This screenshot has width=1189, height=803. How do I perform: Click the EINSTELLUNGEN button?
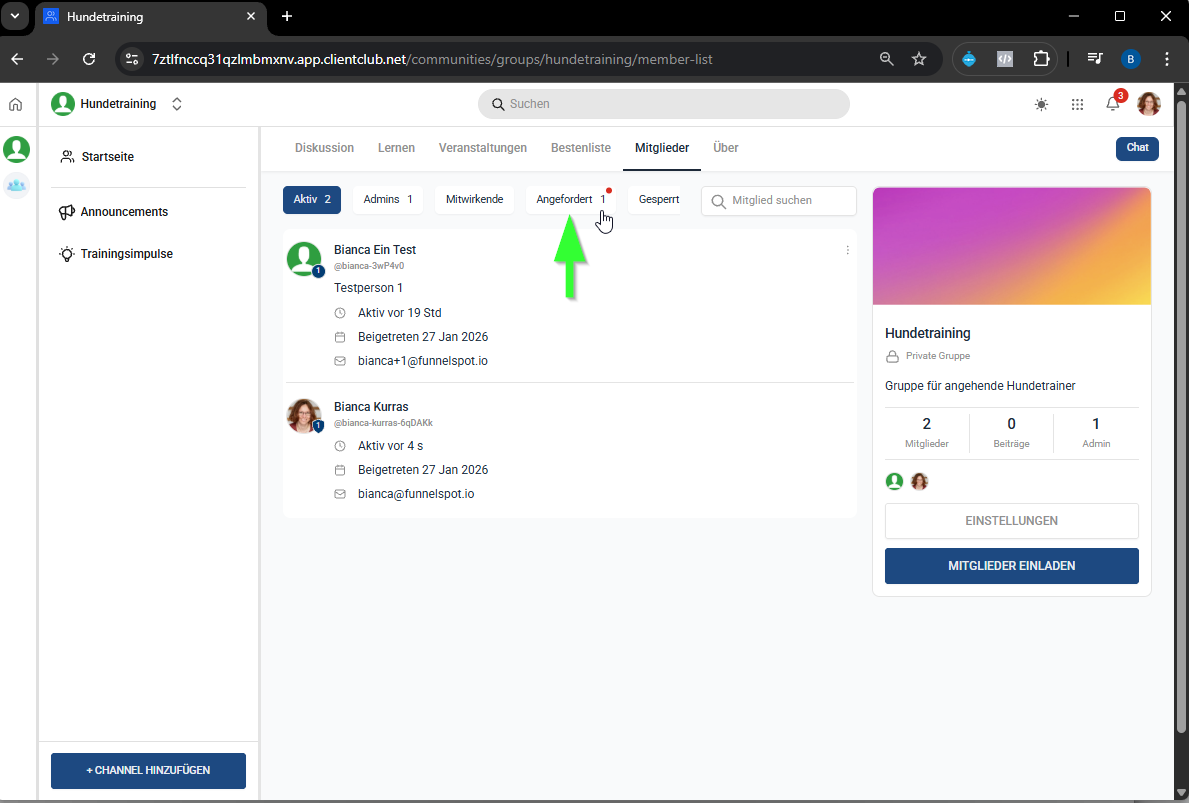coord(1012,521)
